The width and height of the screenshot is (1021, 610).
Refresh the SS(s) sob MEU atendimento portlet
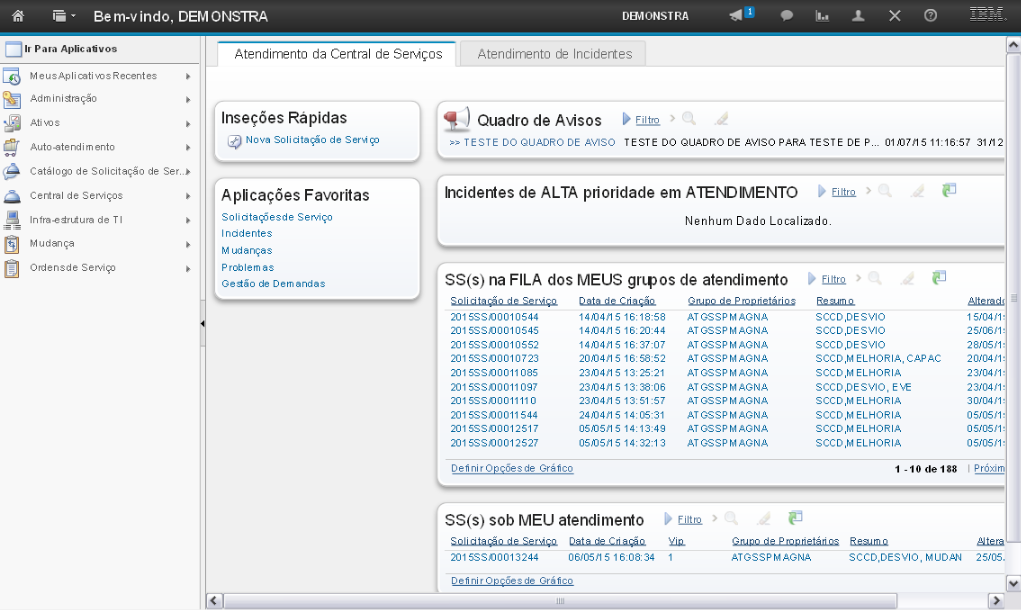(795, 518)
